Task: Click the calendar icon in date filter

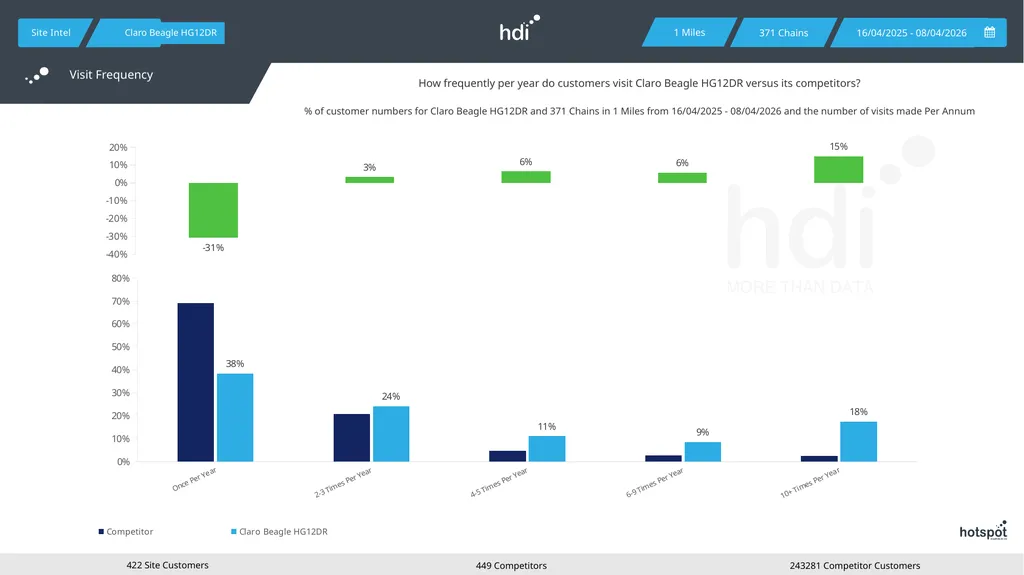Action: [989, 33]
